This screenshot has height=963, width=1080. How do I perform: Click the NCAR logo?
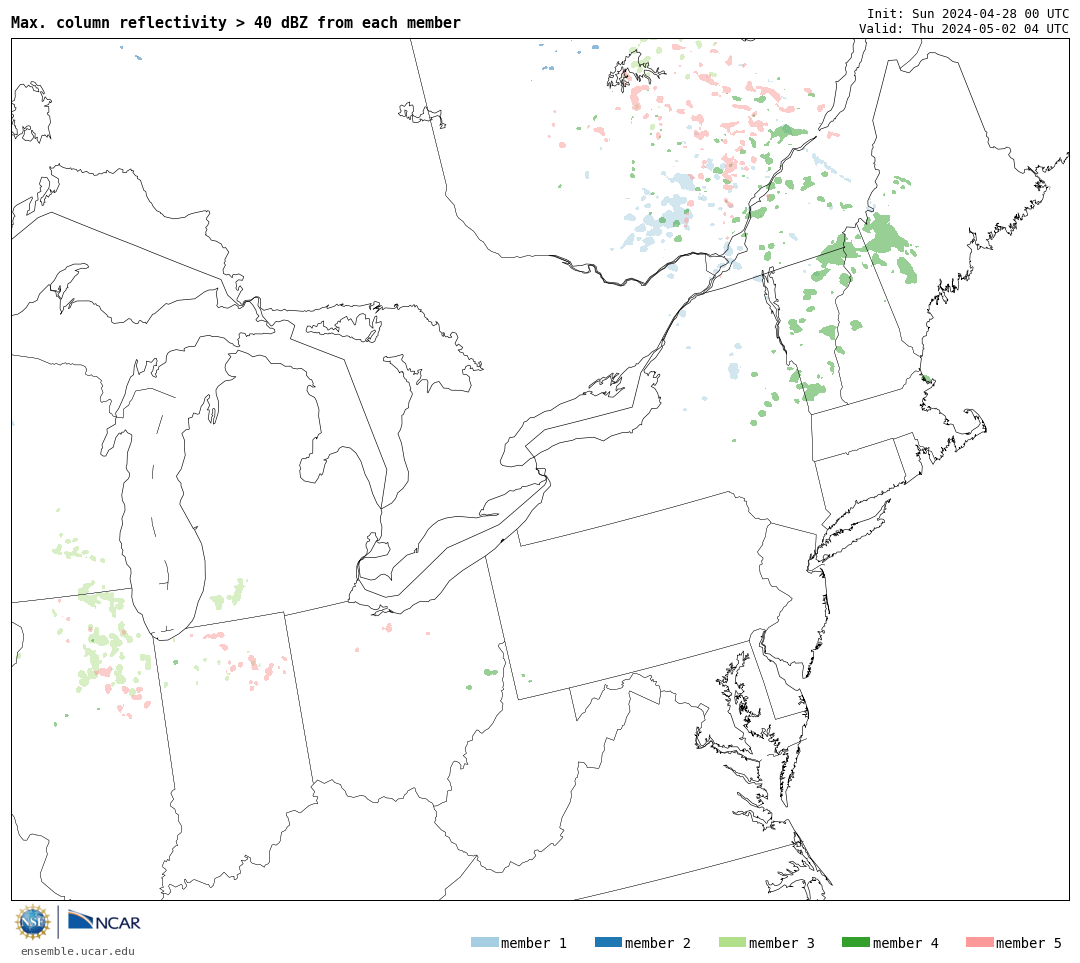(104, 921)
